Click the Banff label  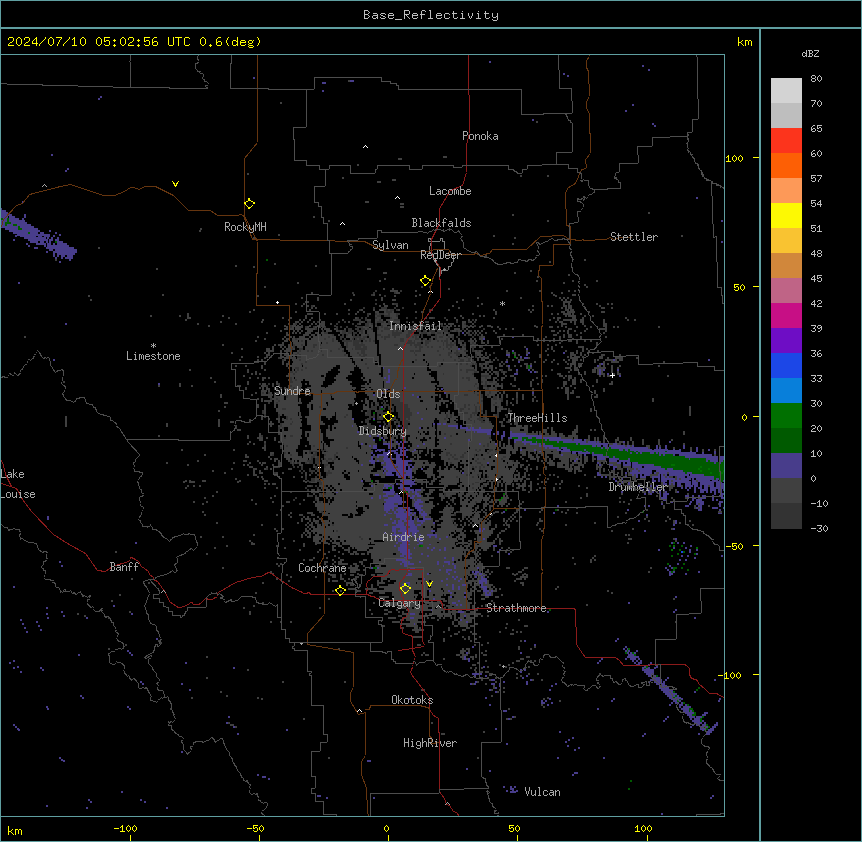click(124, 567)
